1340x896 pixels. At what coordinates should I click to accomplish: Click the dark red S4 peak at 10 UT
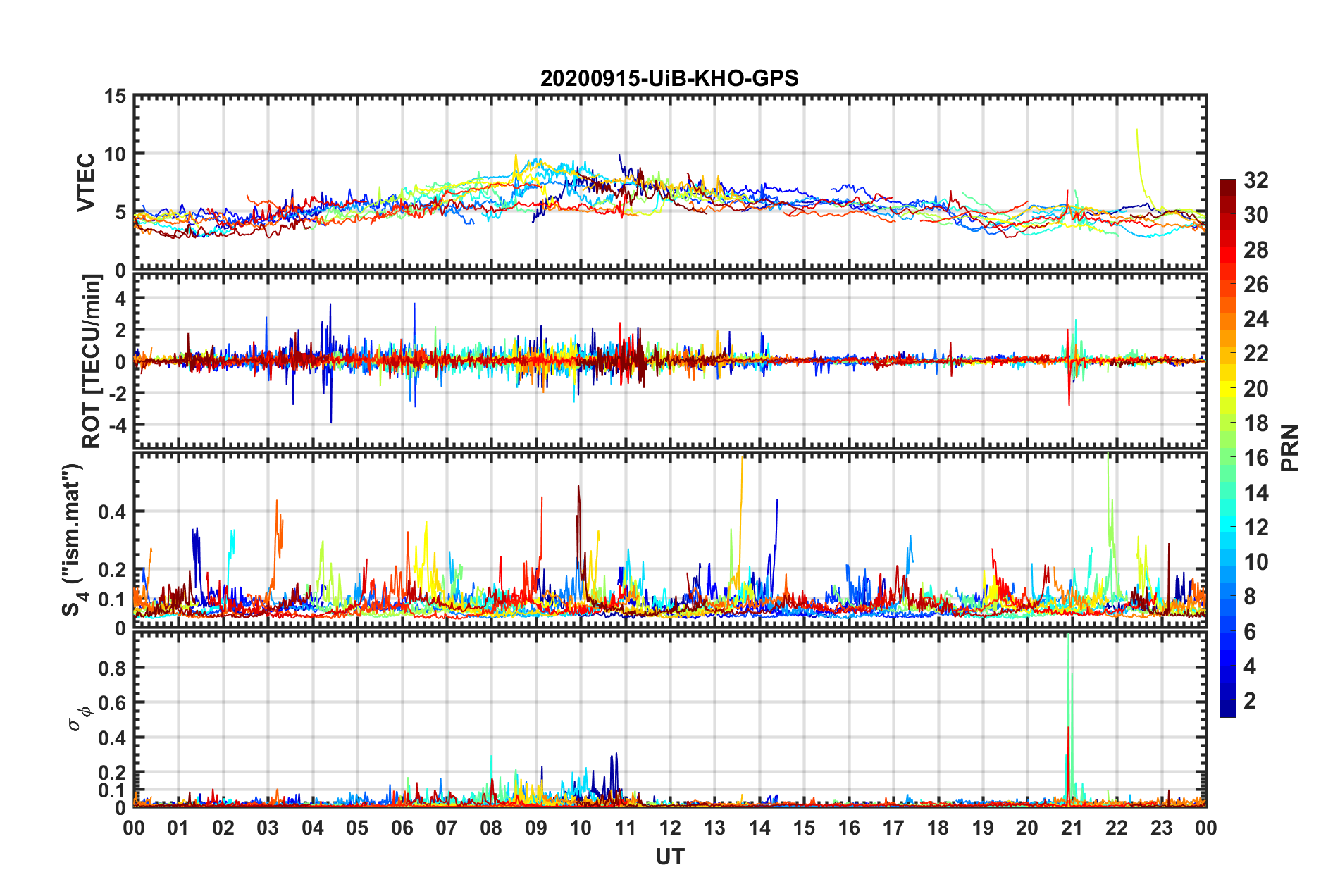coord(578,542)
